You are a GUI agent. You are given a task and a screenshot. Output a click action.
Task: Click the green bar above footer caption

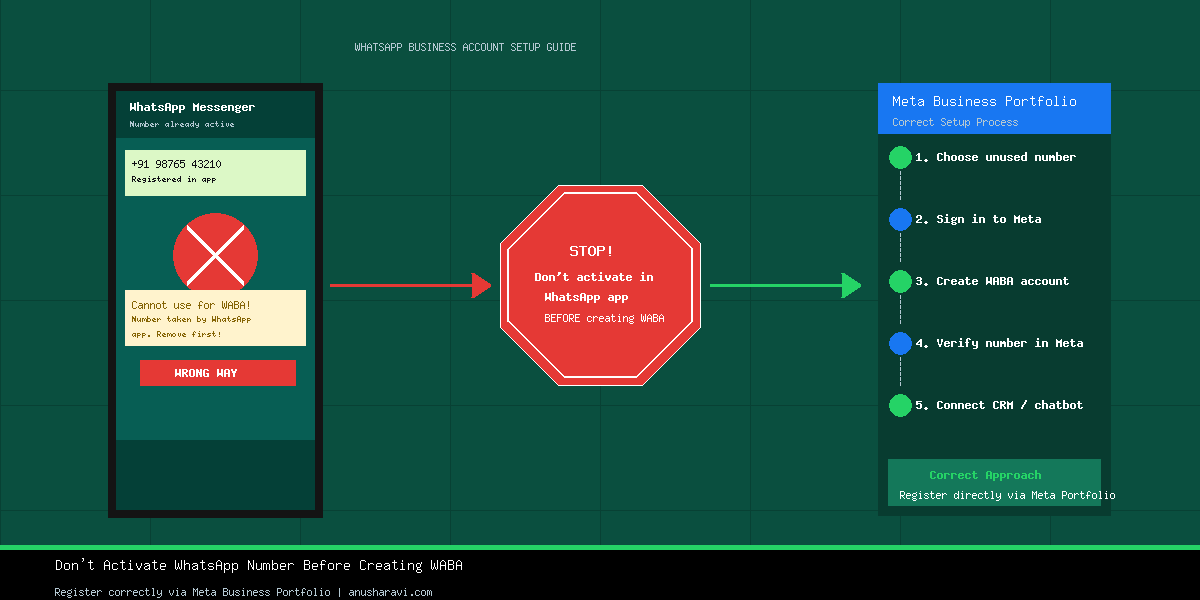point(600,547)
